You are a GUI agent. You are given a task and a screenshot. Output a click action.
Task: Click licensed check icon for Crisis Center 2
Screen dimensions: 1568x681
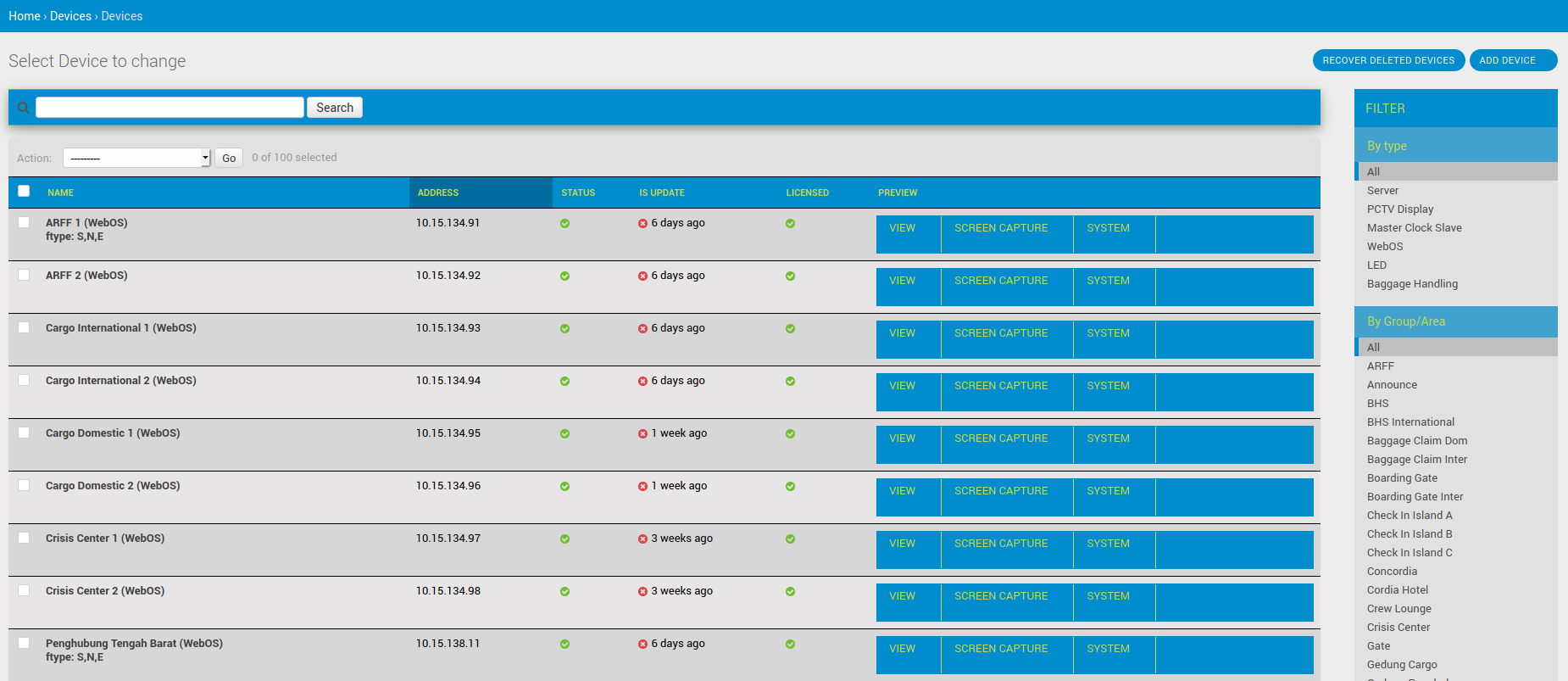click(x=790, y=592)
